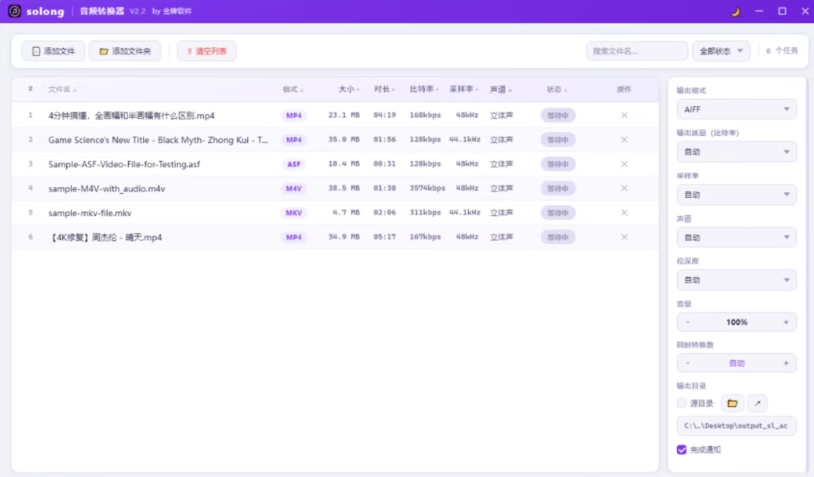The width and height of the screenshot is (814, 477).
Task: Sort by the 大小 size column header
Action: tap(347, 89)
